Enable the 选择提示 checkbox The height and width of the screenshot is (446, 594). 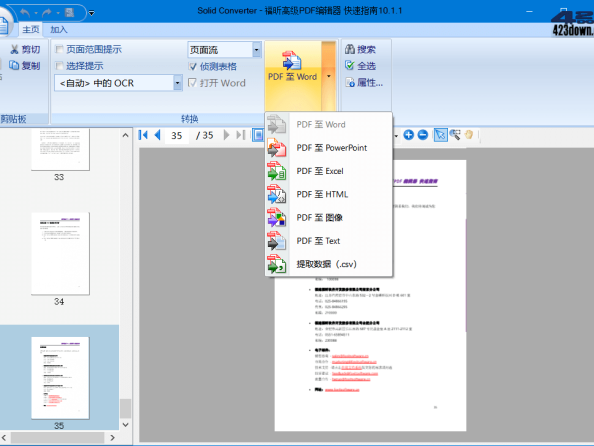(x=59, y=66)
